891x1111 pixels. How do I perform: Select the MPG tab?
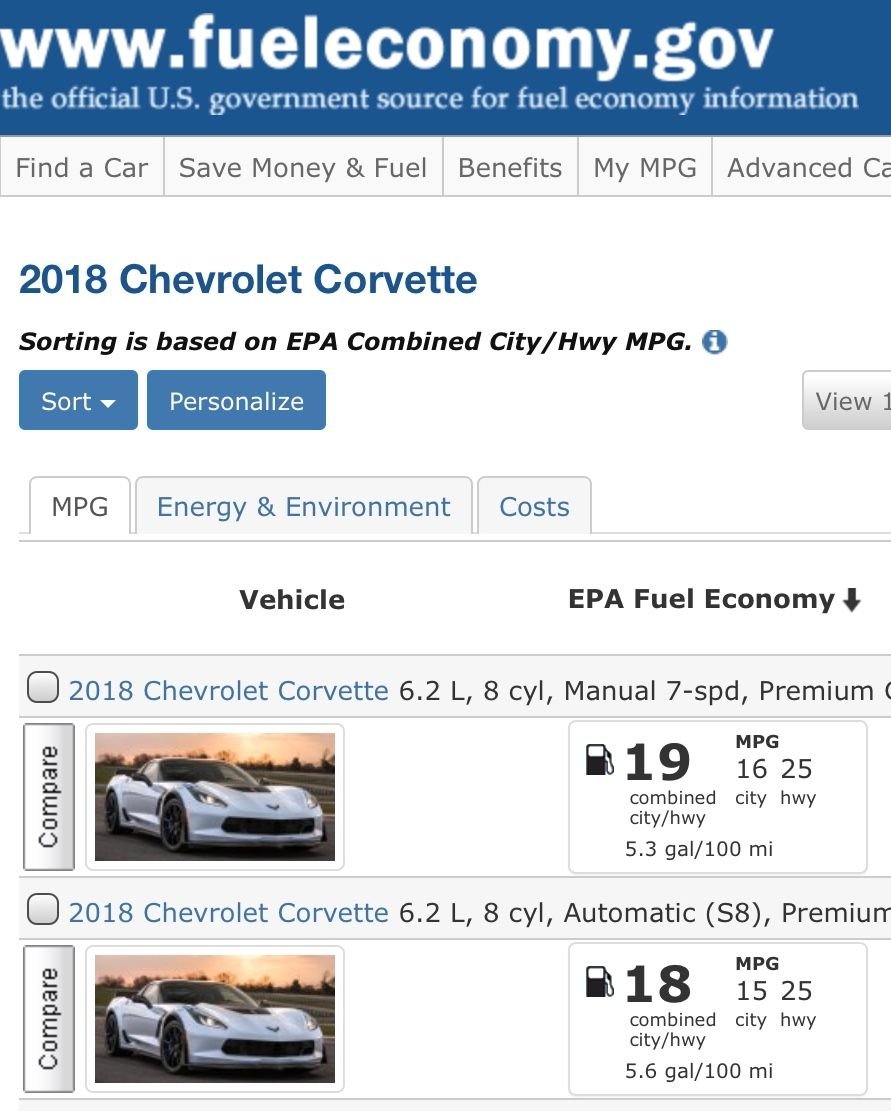80,507
